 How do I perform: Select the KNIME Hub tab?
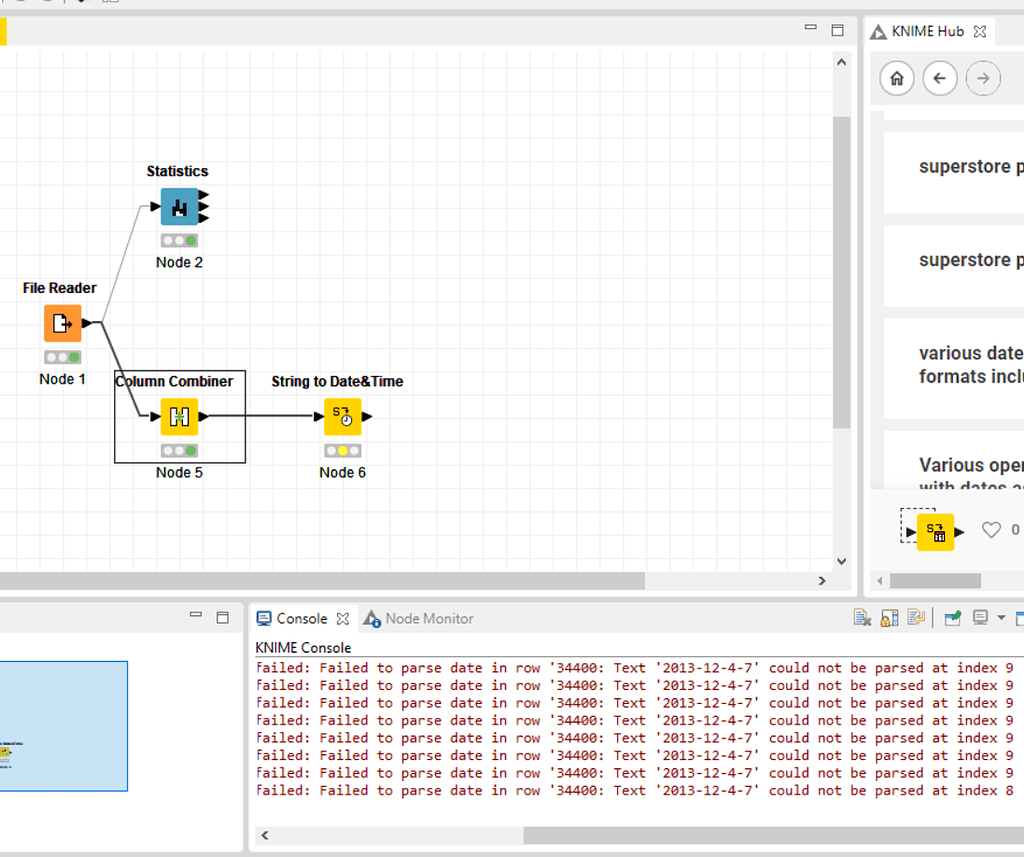(927, 31)
